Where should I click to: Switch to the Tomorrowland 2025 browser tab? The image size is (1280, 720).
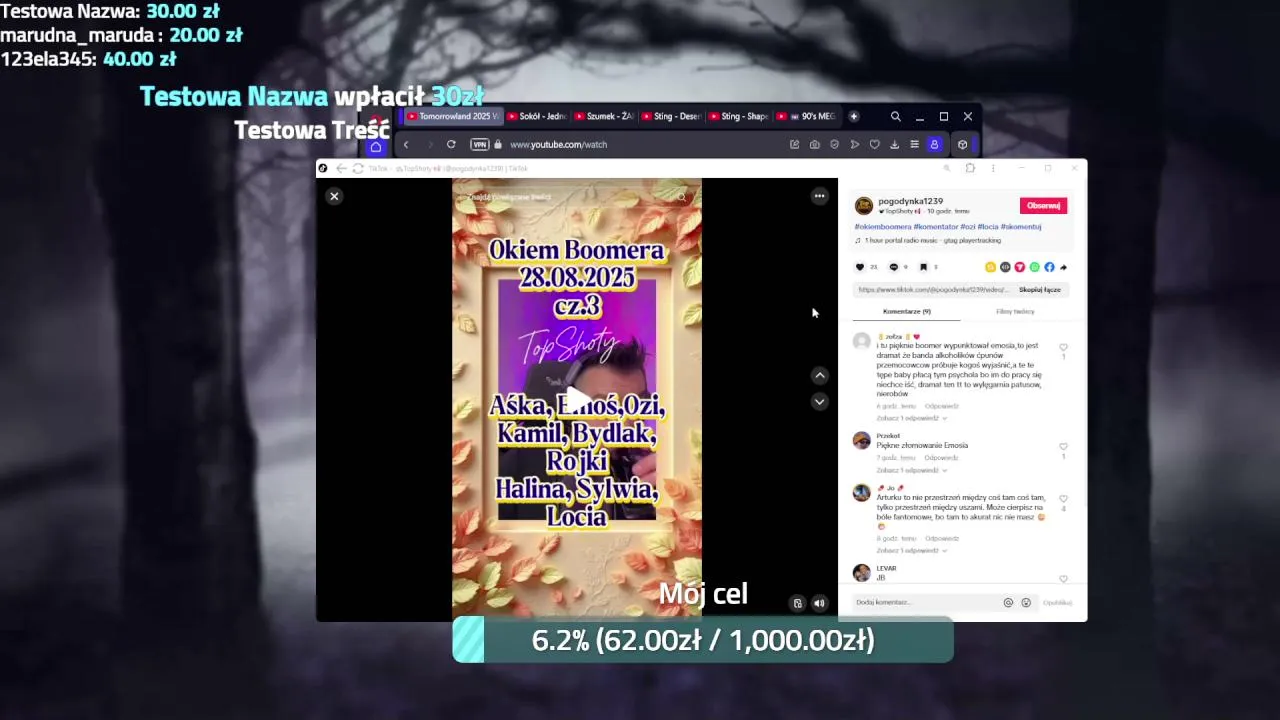tap(453, 117)
